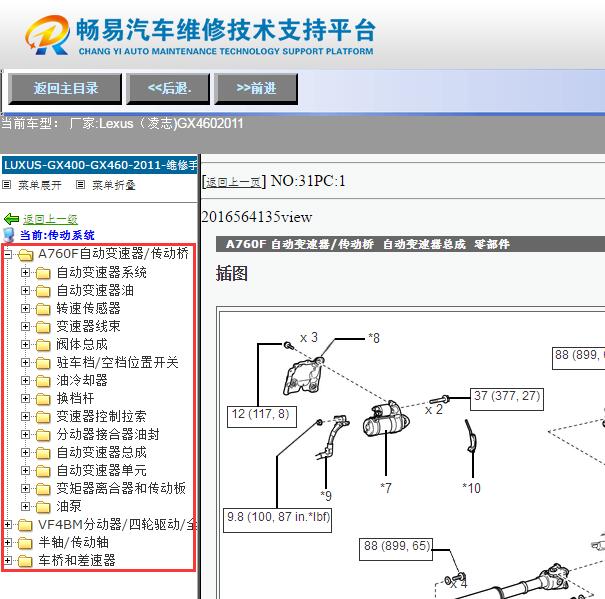The image size is (605, 599).
Task: Open the 自动变速器系统 tree item
Action: pos(101,272)
